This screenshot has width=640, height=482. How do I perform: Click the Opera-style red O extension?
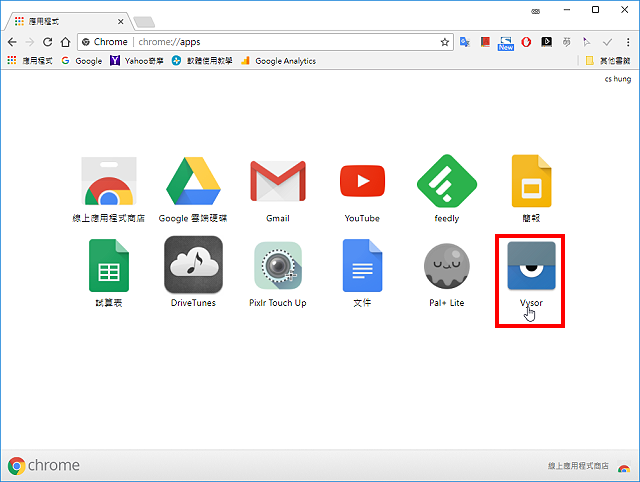click(x=526, y=42)
